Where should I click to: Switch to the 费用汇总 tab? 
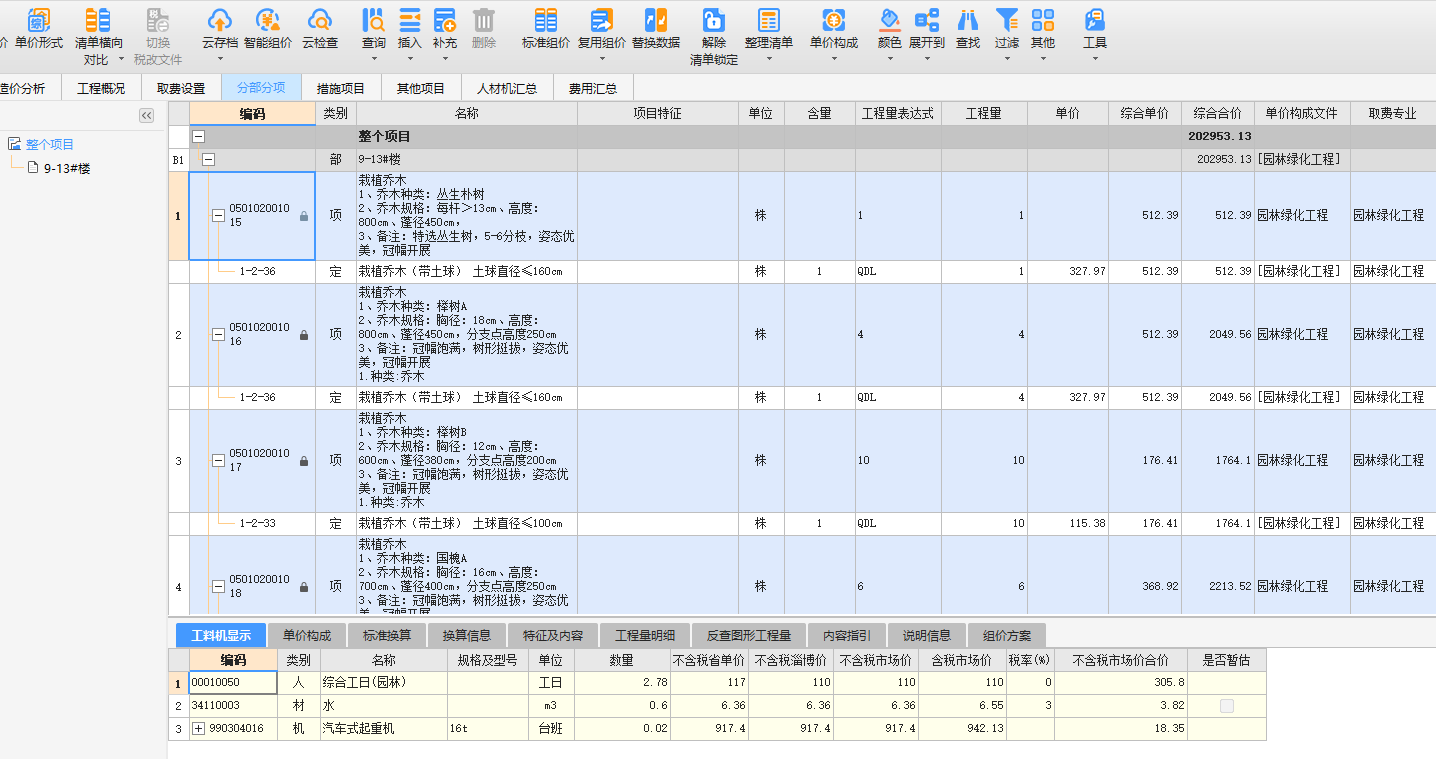[593, 88]
